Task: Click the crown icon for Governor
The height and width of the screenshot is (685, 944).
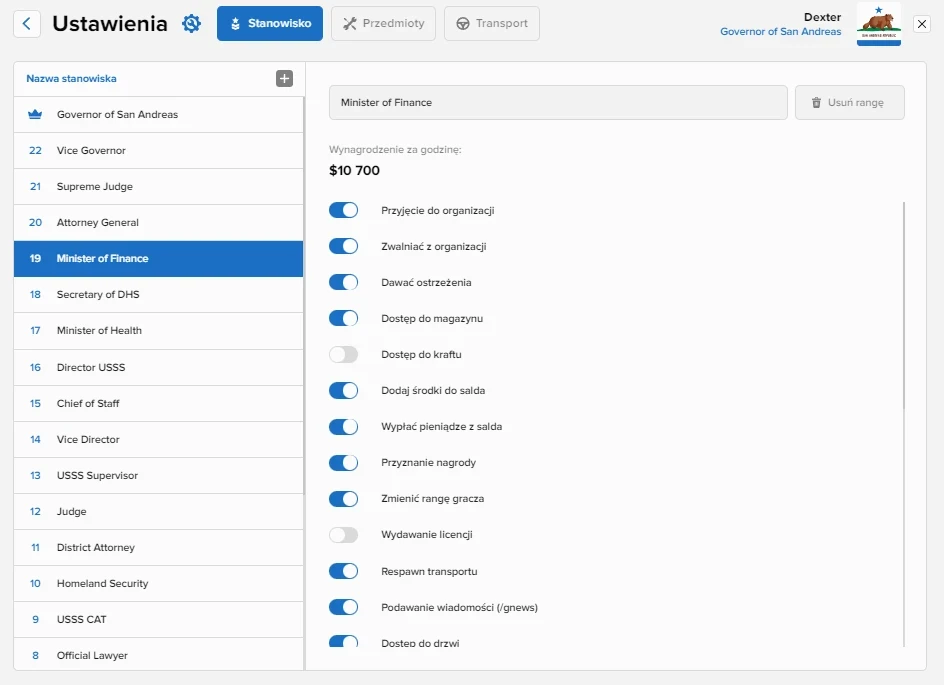Action: pos(35,115)
